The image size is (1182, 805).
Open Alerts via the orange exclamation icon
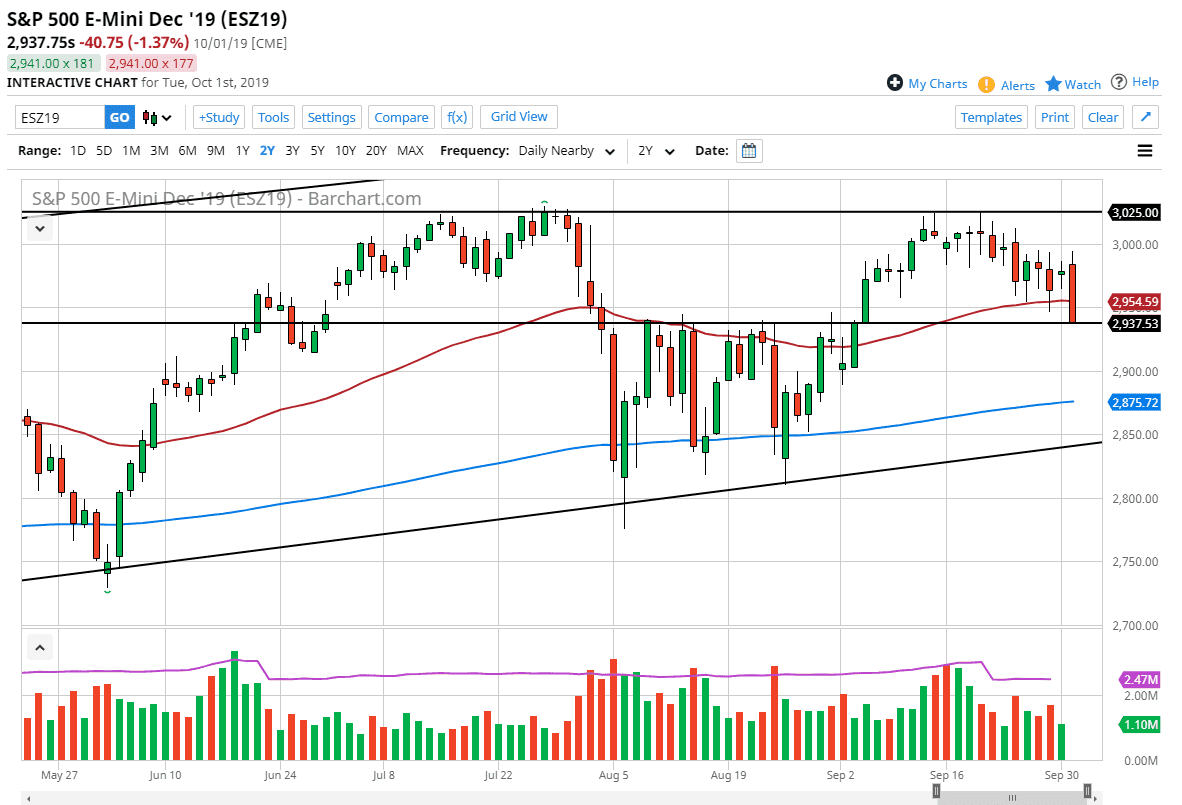[x=986, y=84]
